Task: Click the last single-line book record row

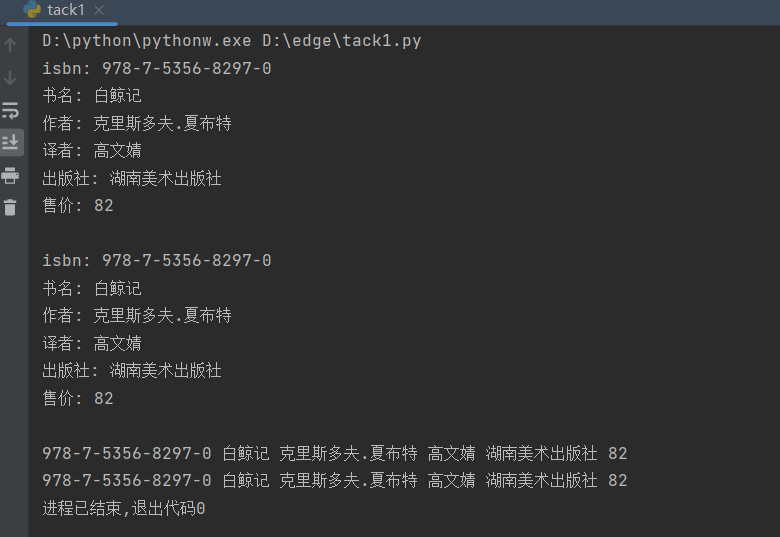Action: 335,480
